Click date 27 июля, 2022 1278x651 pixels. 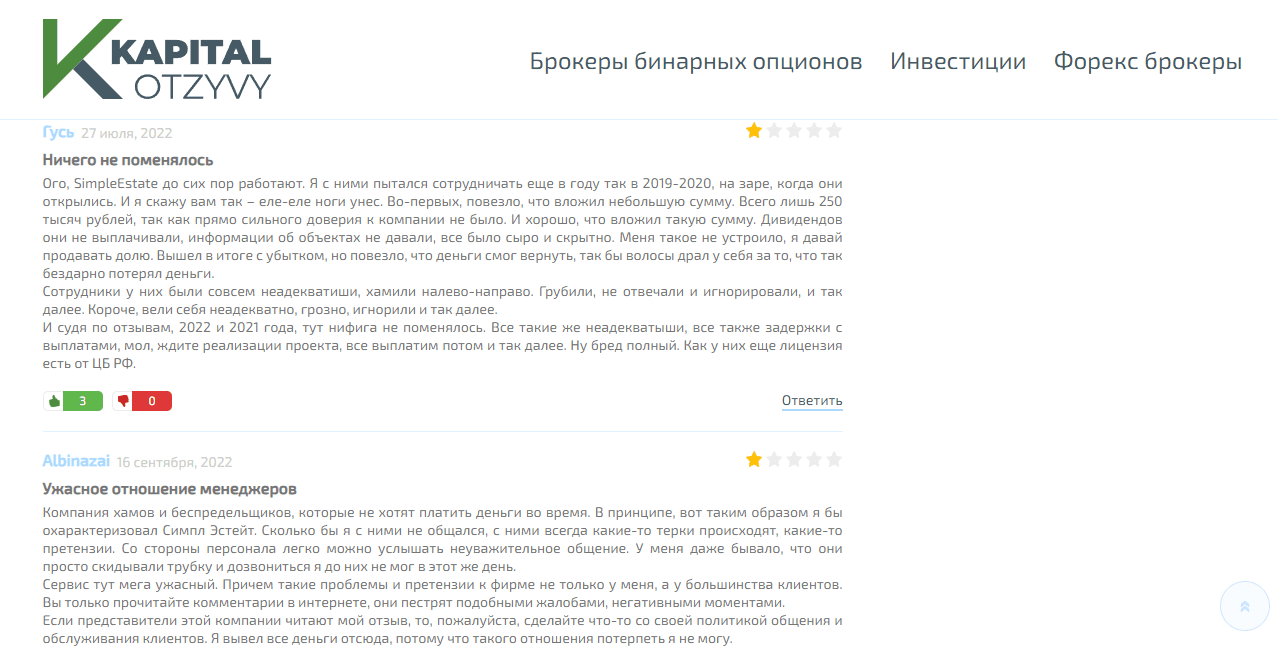click(127, 133)
